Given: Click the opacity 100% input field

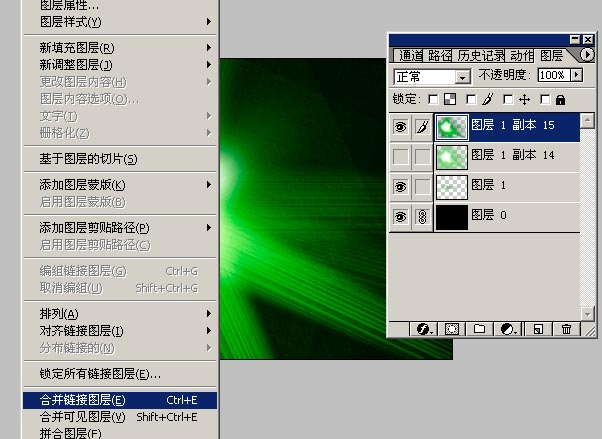Looking at the screenshot, I should 554,75.
